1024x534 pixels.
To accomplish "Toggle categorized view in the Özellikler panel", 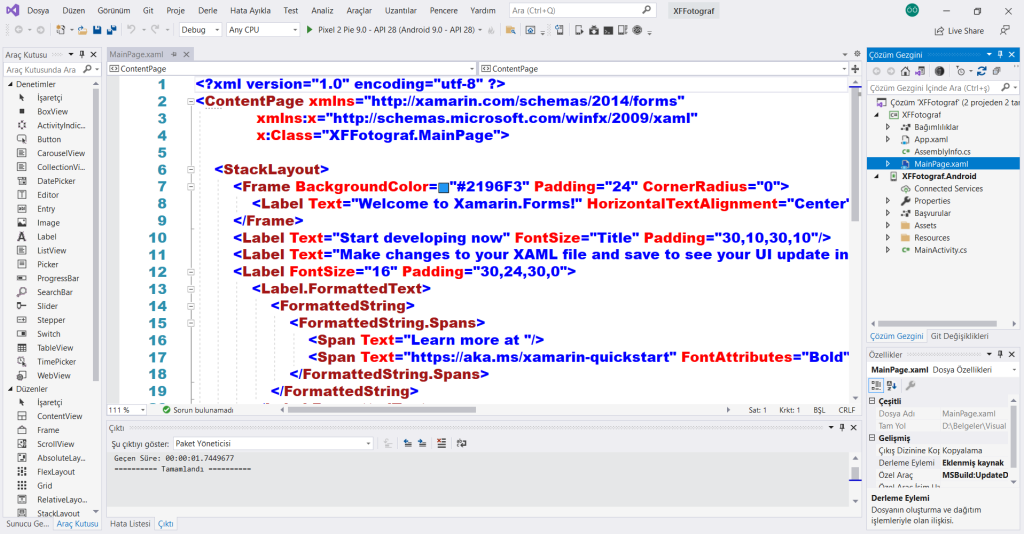I will (x=876, y=385).
